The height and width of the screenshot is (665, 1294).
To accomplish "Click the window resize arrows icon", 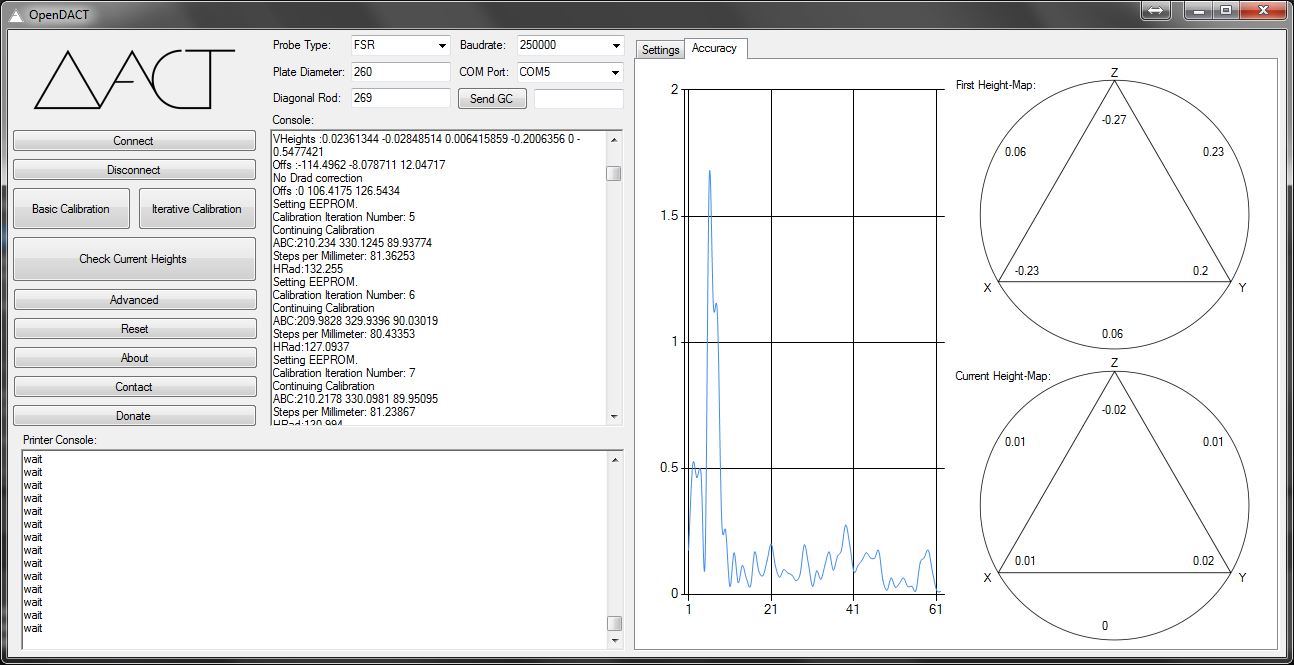I will (1155, 10).
